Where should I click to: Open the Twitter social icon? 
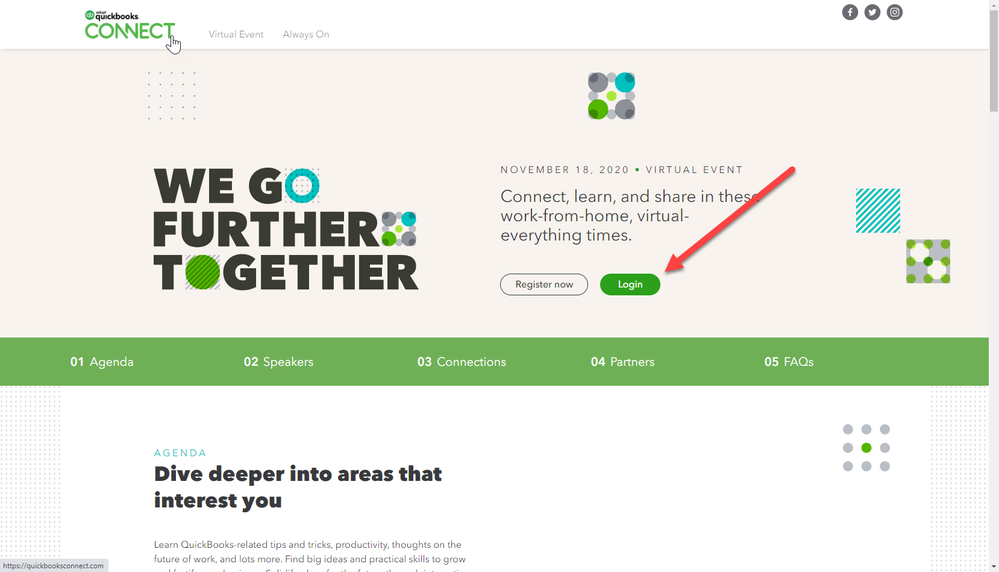click(872, 12)
